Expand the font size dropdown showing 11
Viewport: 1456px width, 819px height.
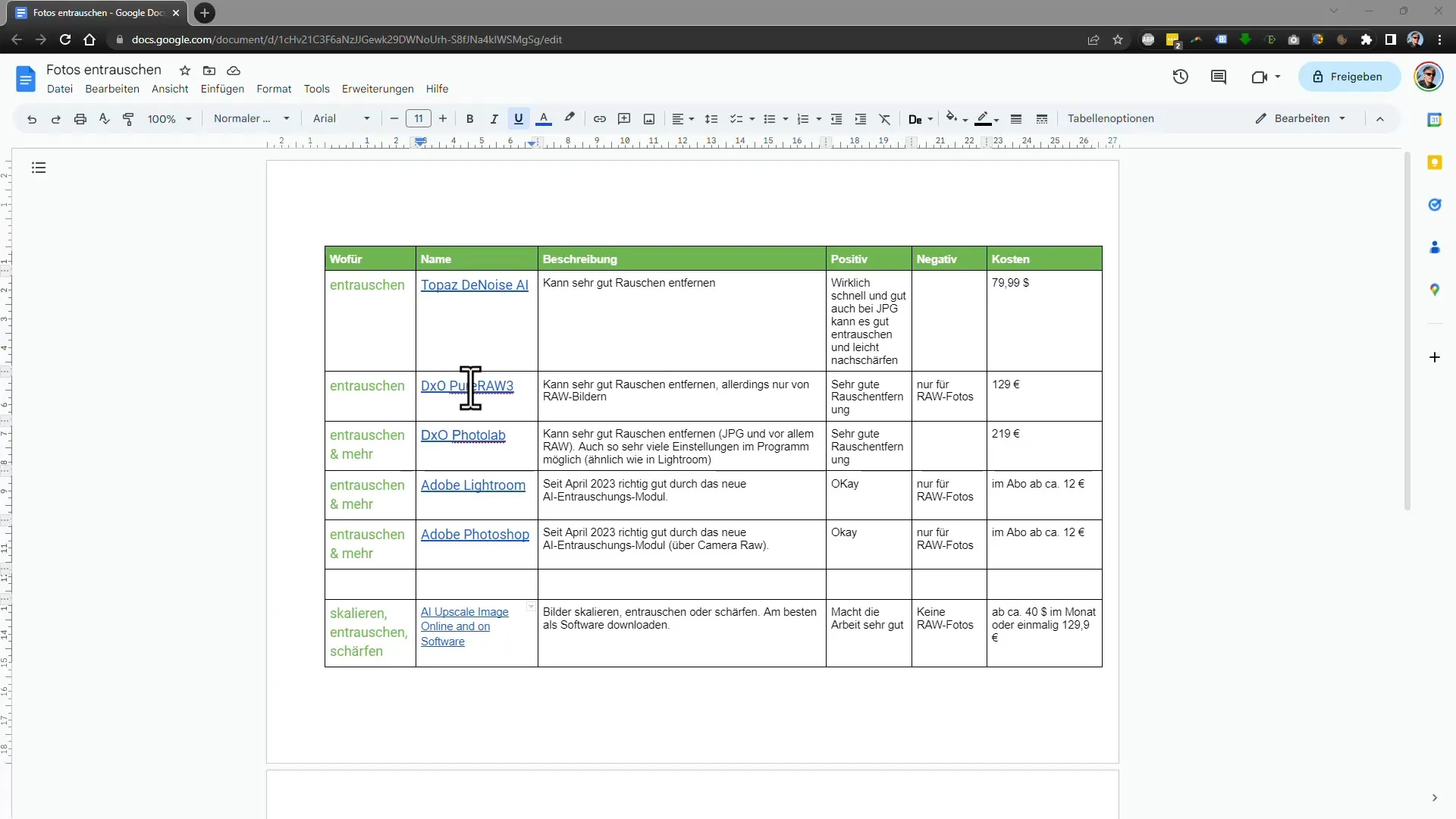pyautogui.click(x=418, y=118)
